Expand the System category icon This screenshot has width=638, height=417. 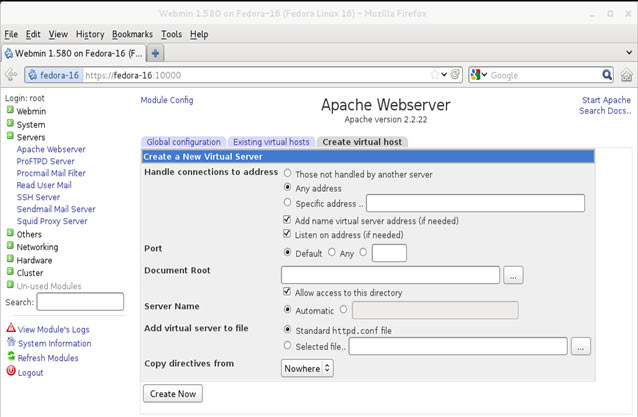10,123
